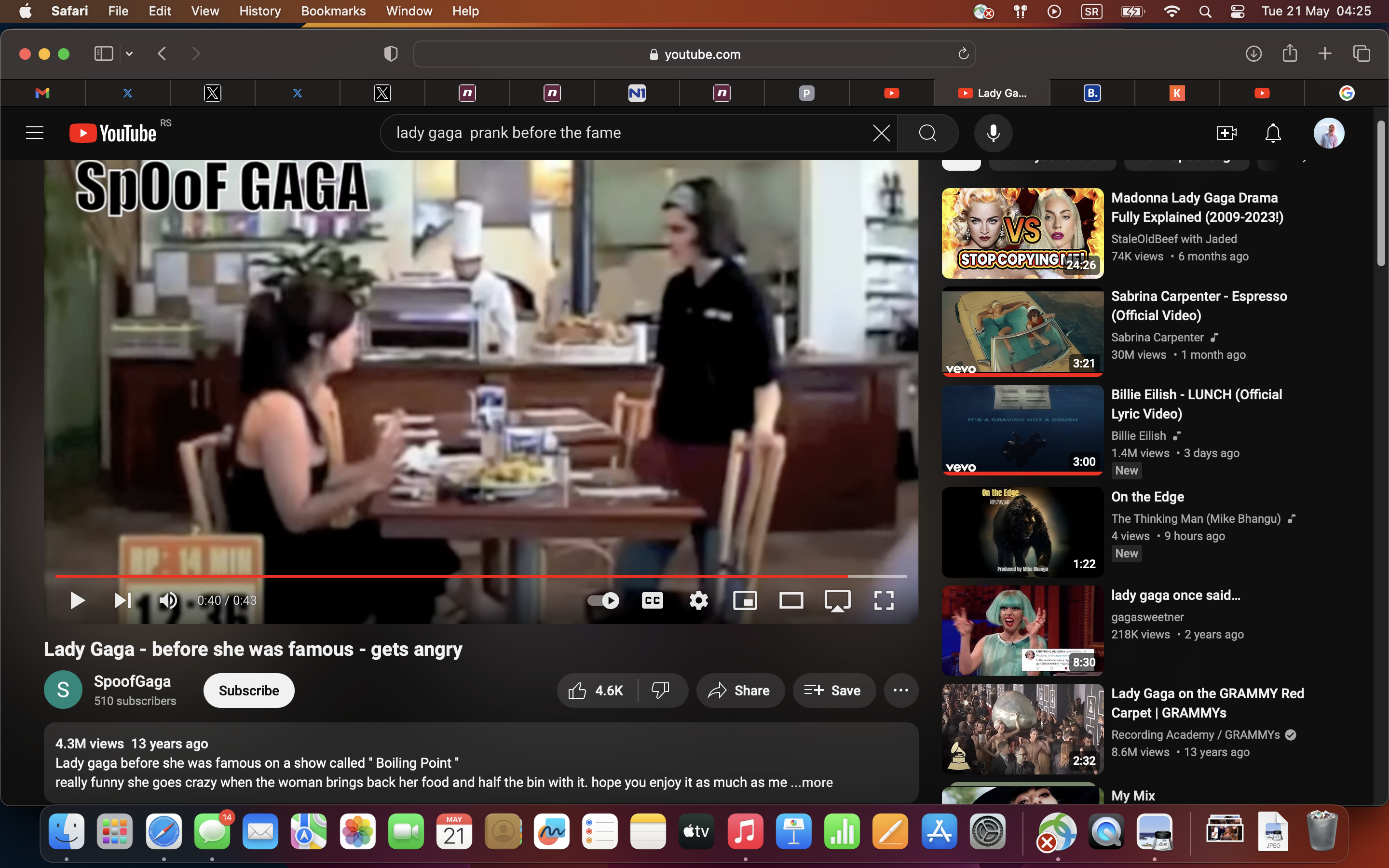Image resolution: width=1389 pixels, height=868 pixels.
Task: Play the paused video
Action: click(77, 600)
